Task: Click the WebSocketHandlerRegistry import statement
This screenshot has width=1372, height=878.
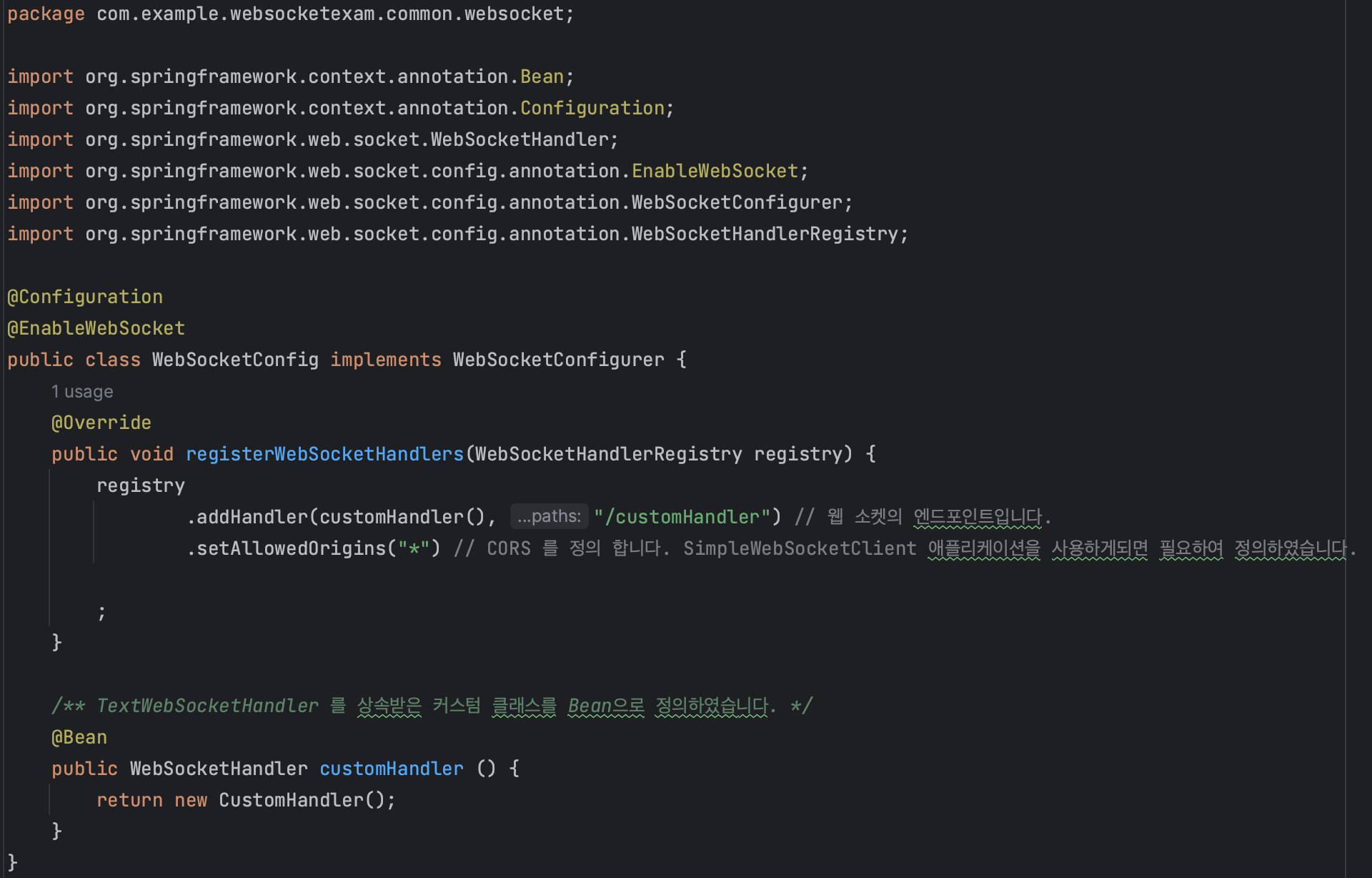Action: (x=457, y=234)
